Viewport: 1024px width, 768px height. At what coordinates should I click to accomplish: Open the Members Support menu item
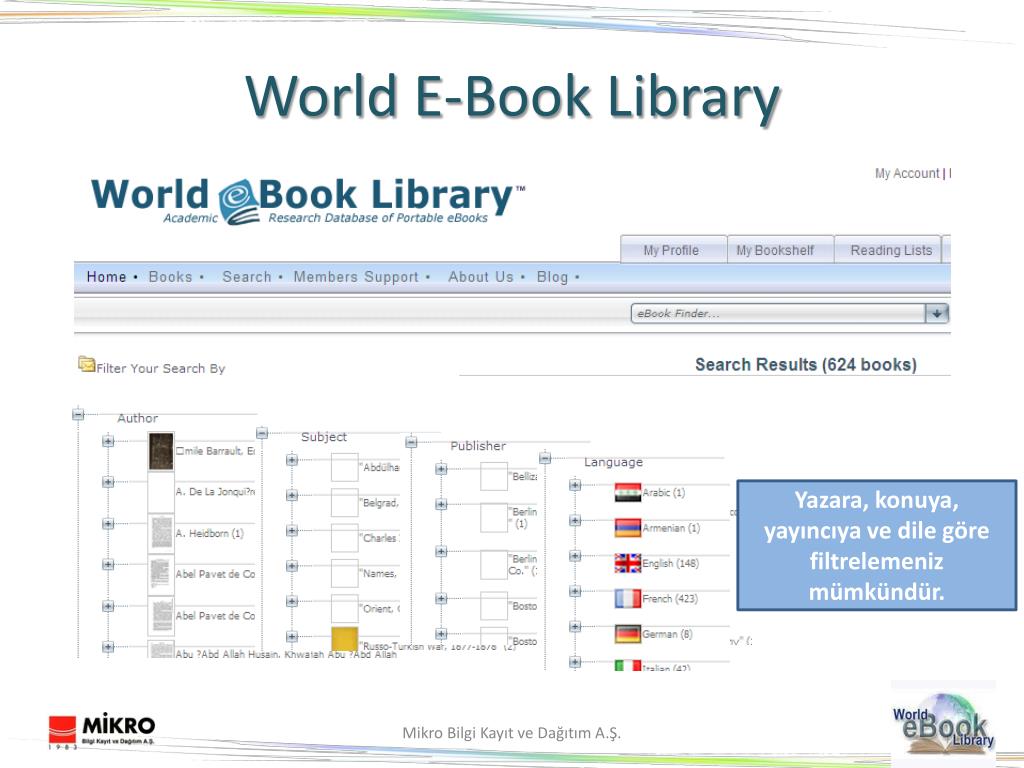[x=356, y=277]
